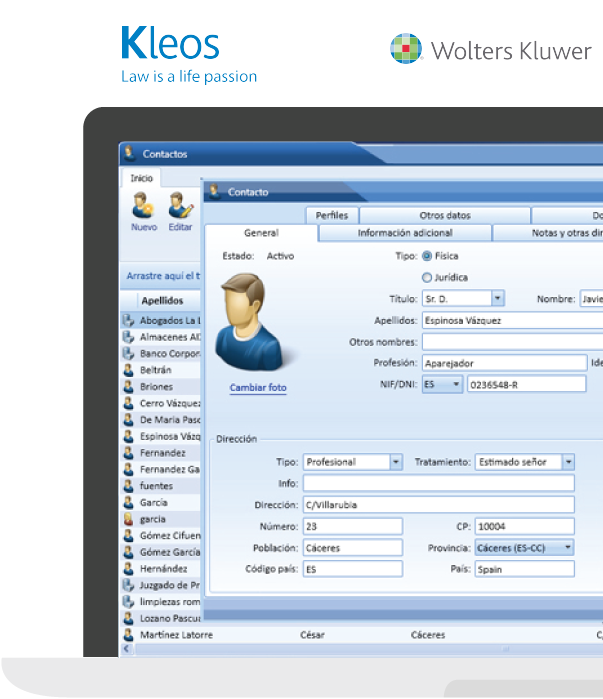
Task: Open the NIF/DNI country code dropdown
Action: (x=456, y=384)
